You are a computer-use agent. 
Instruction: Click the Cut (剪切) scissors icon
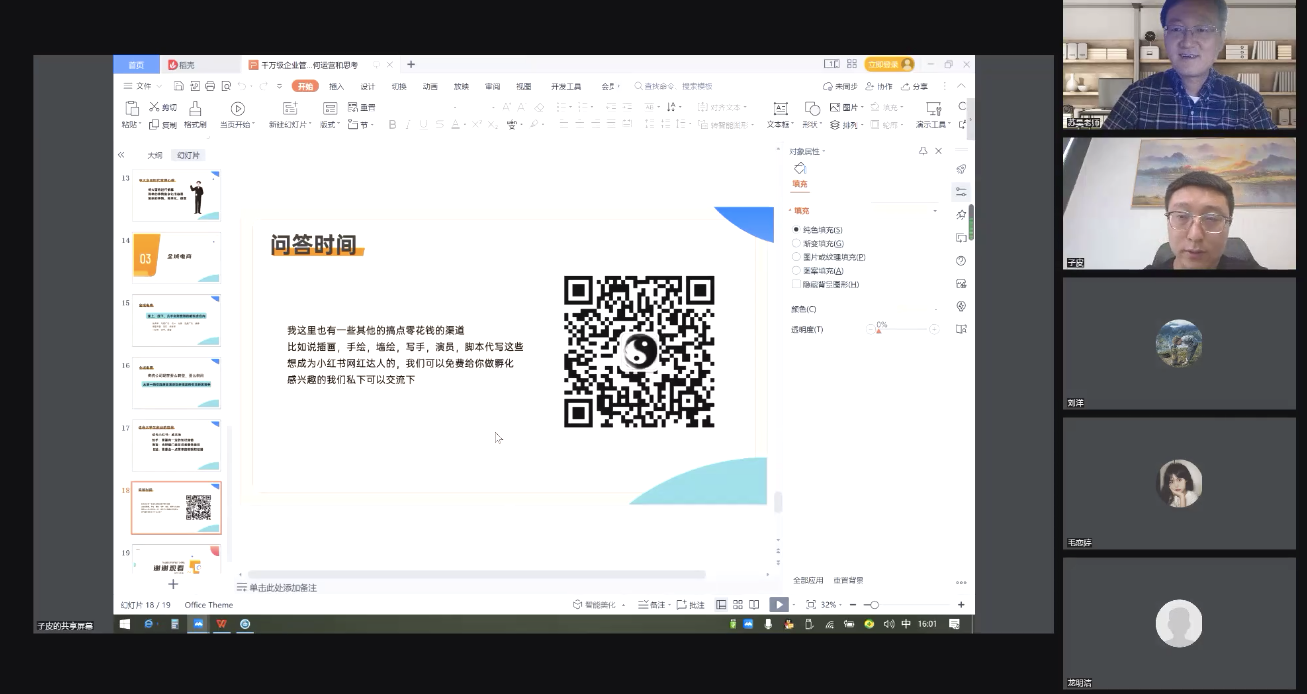155,107
